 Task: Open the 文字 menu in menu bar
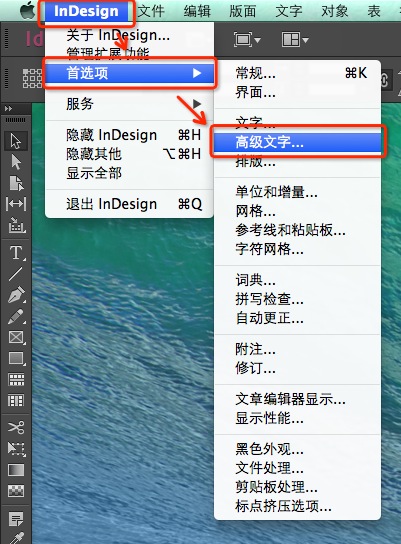[x=289, y=11]
